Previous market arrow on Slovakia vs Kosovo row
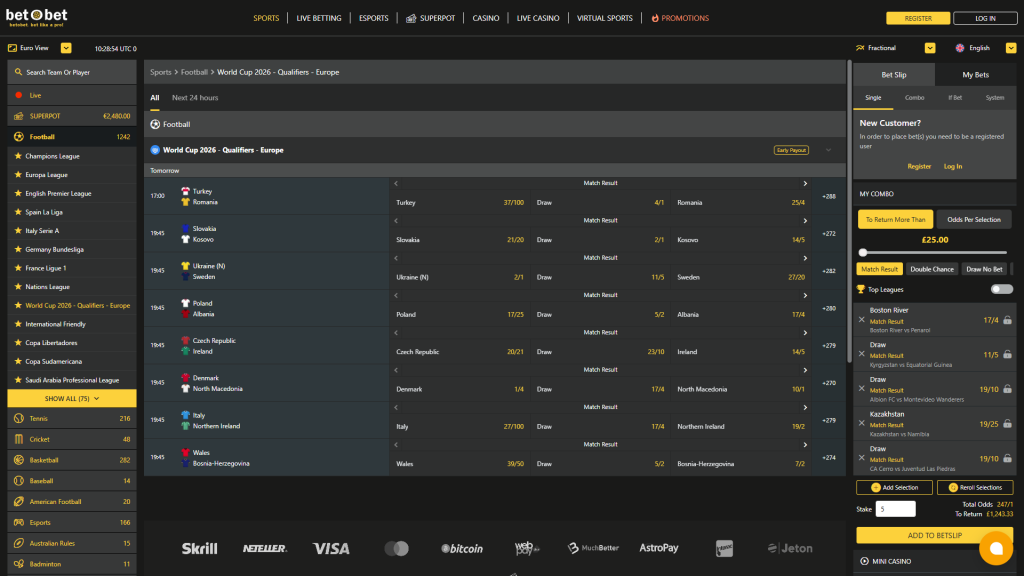 point(396,221)
